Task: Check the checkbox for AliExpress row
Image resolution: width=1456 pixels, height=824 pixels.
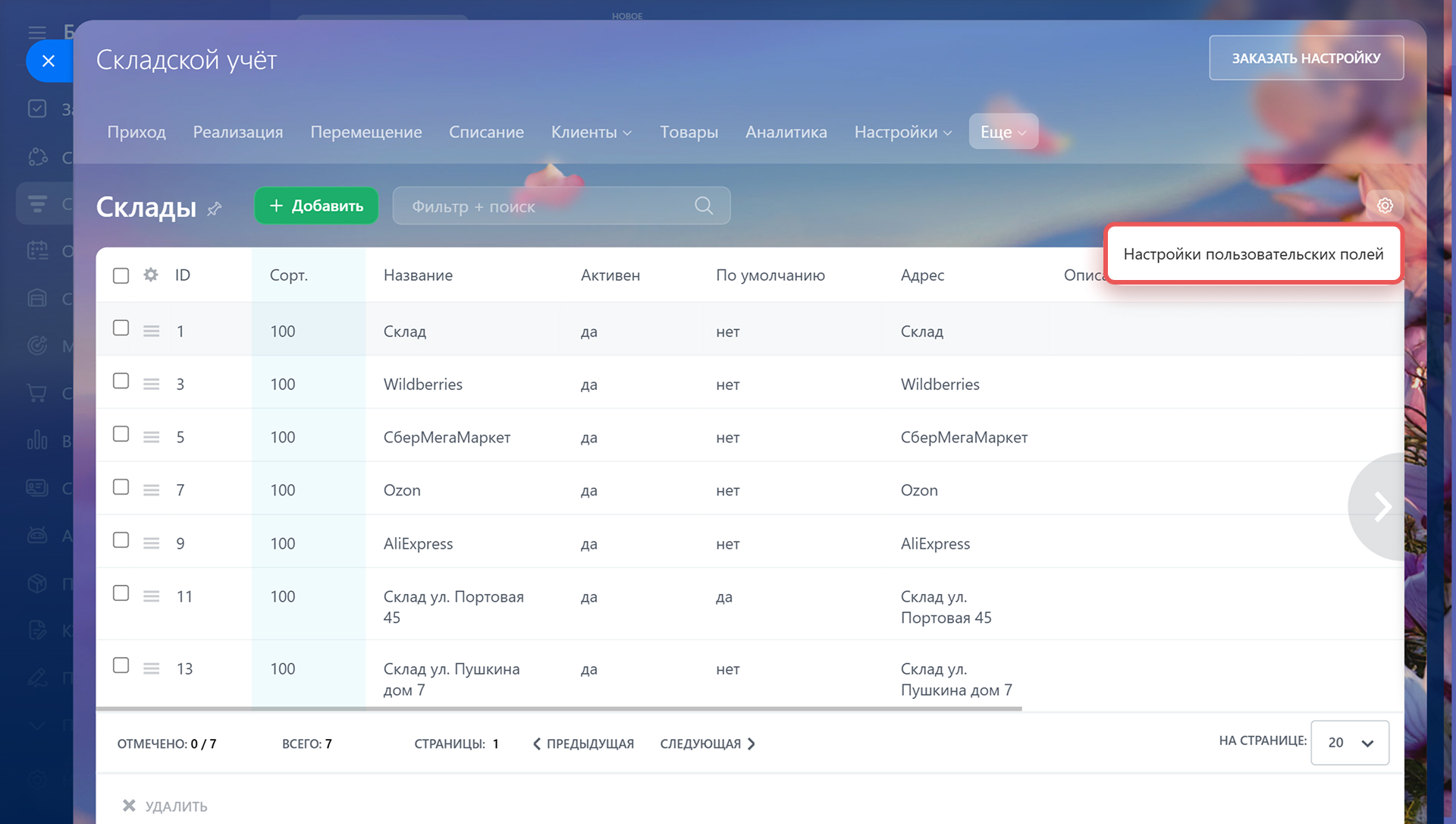Action: point(121,540)
